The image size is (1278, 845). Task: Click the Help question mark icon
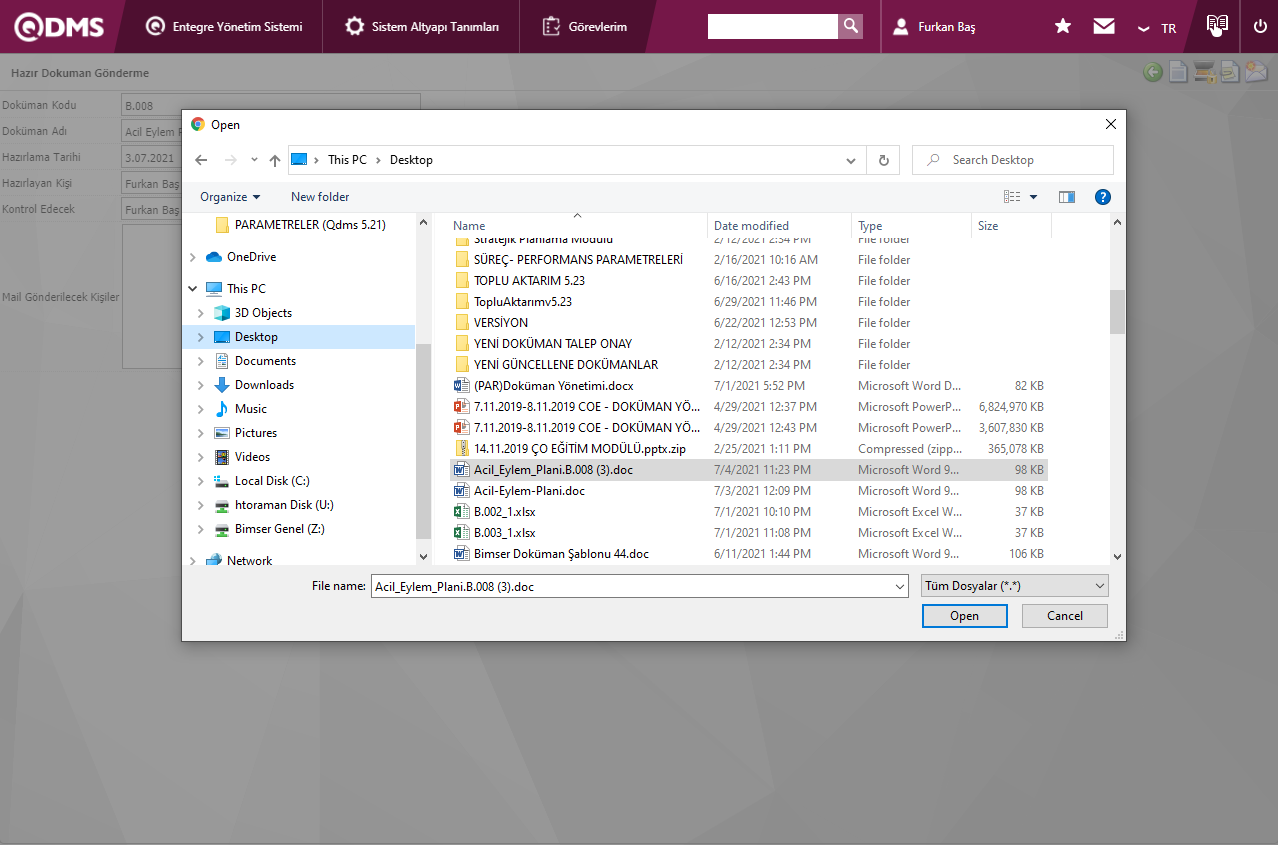click(x=1103, y=197)
